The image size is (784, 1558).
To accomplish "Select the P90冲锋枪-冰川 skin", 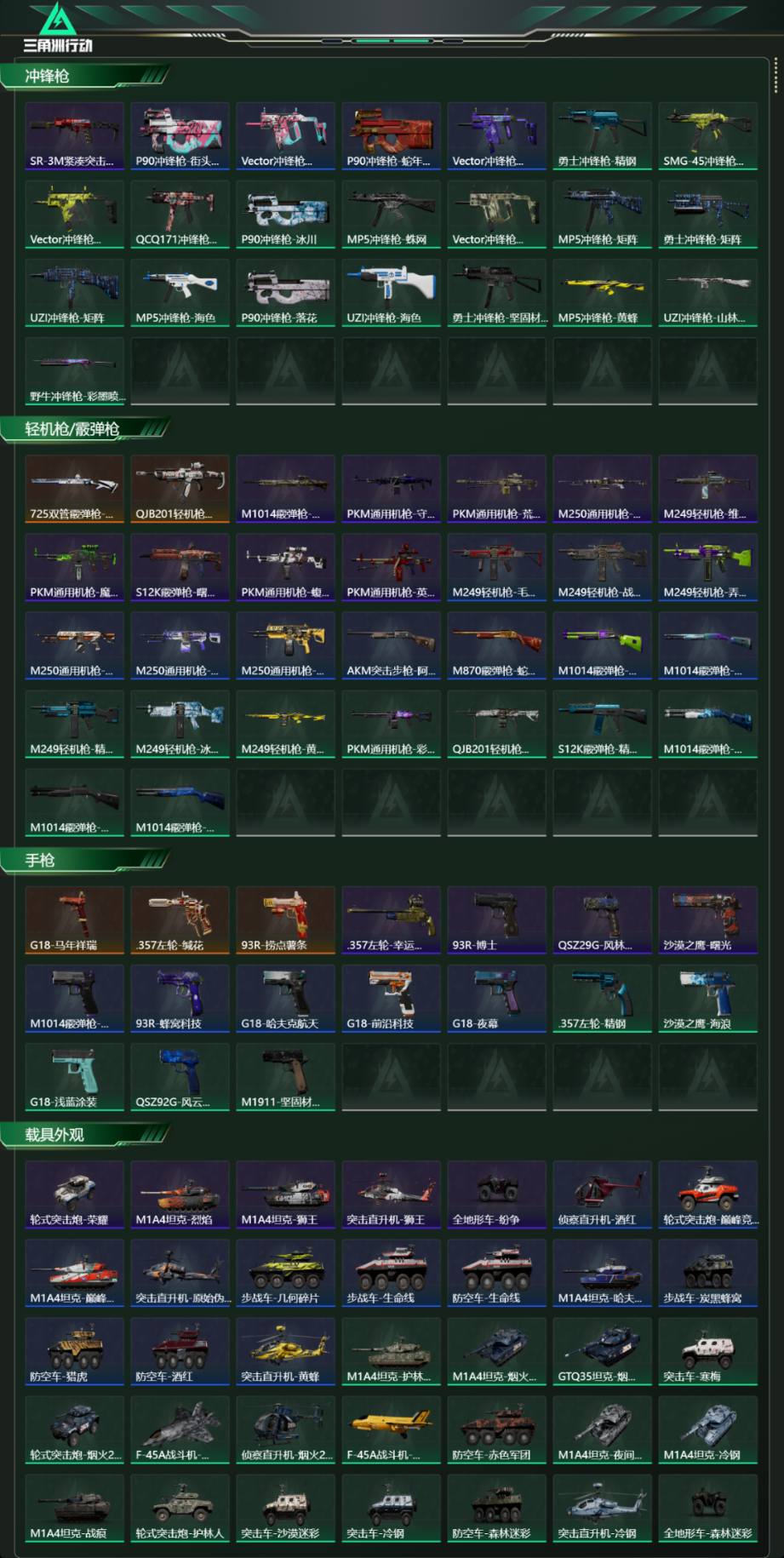I will click(x=285, y=215).
